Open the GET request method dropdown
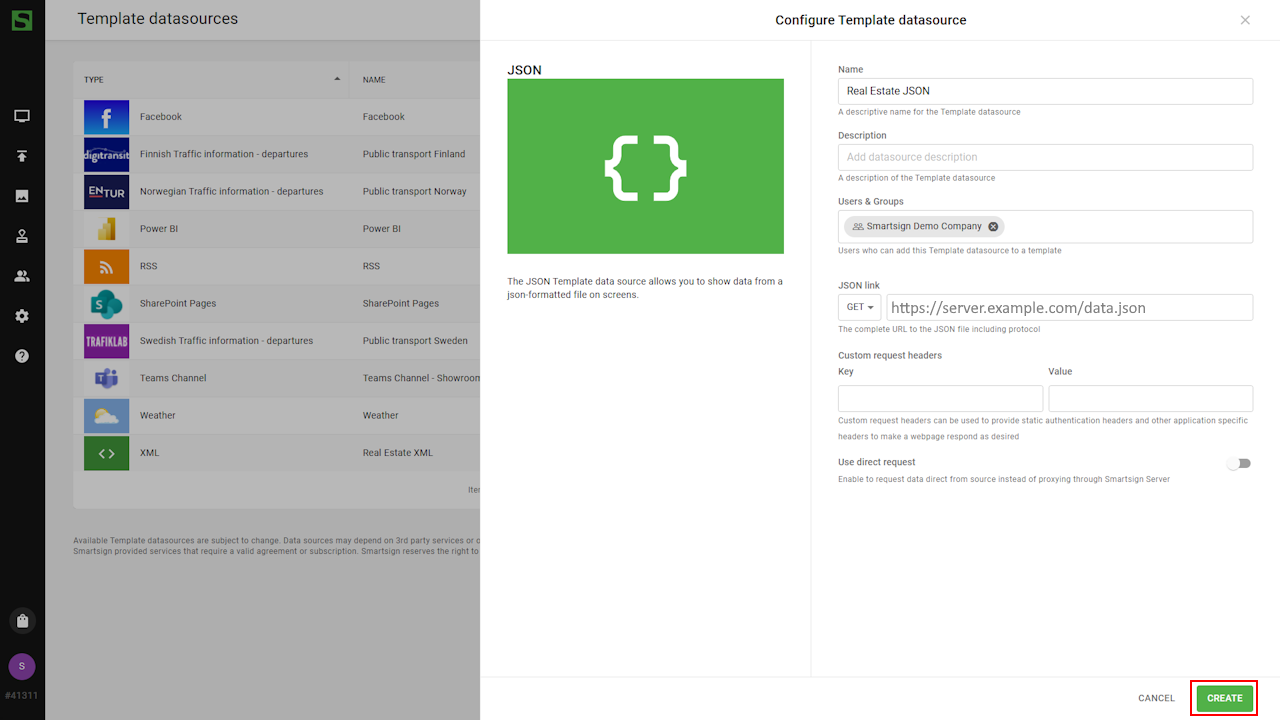 point(859,307)
